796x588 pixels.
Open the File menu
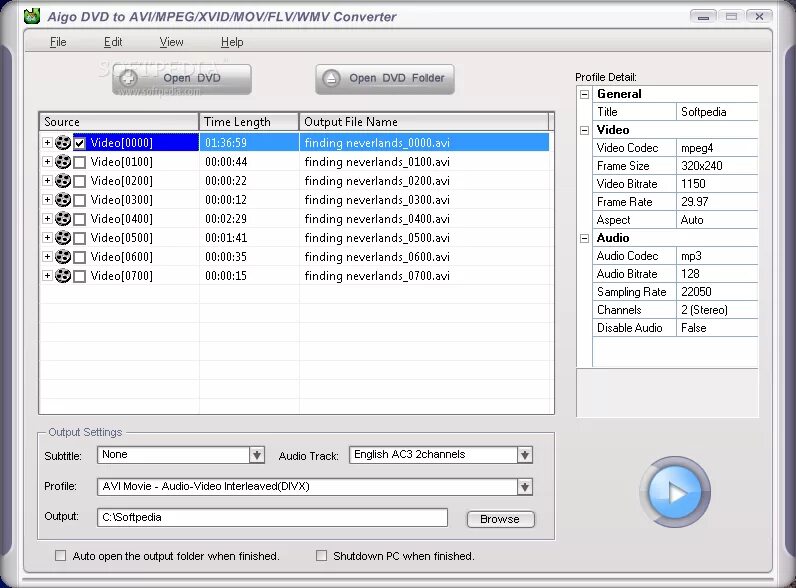coord(58,42)
